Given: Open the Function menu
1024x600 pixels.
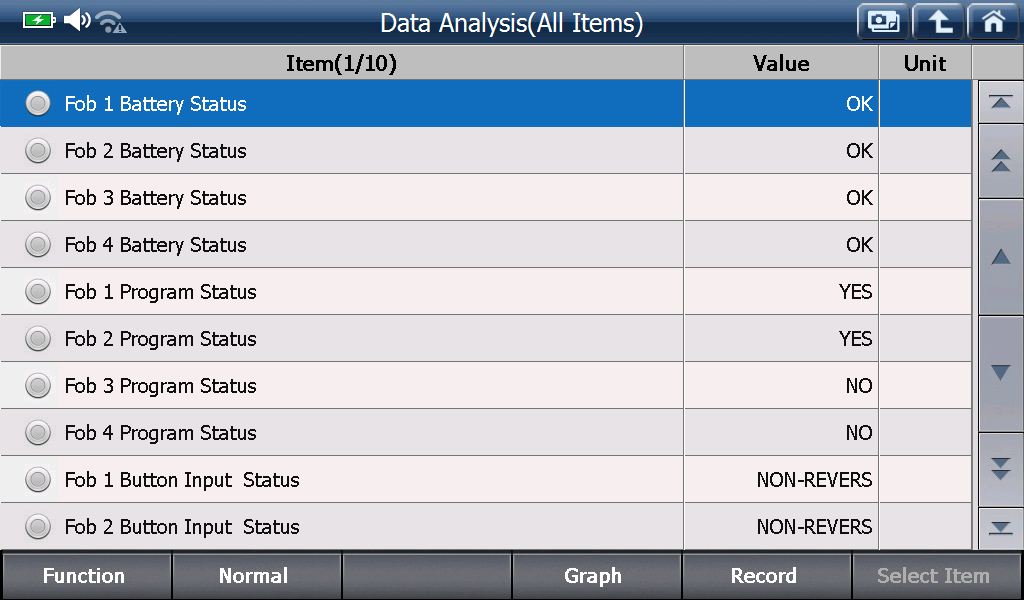Looking at the screenshot, I should 86,576.
